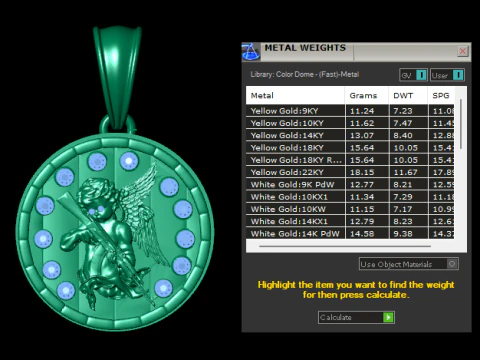Click the green arrow on Calculate
Screen dimensions: 480x360
[x=388, y=317]
